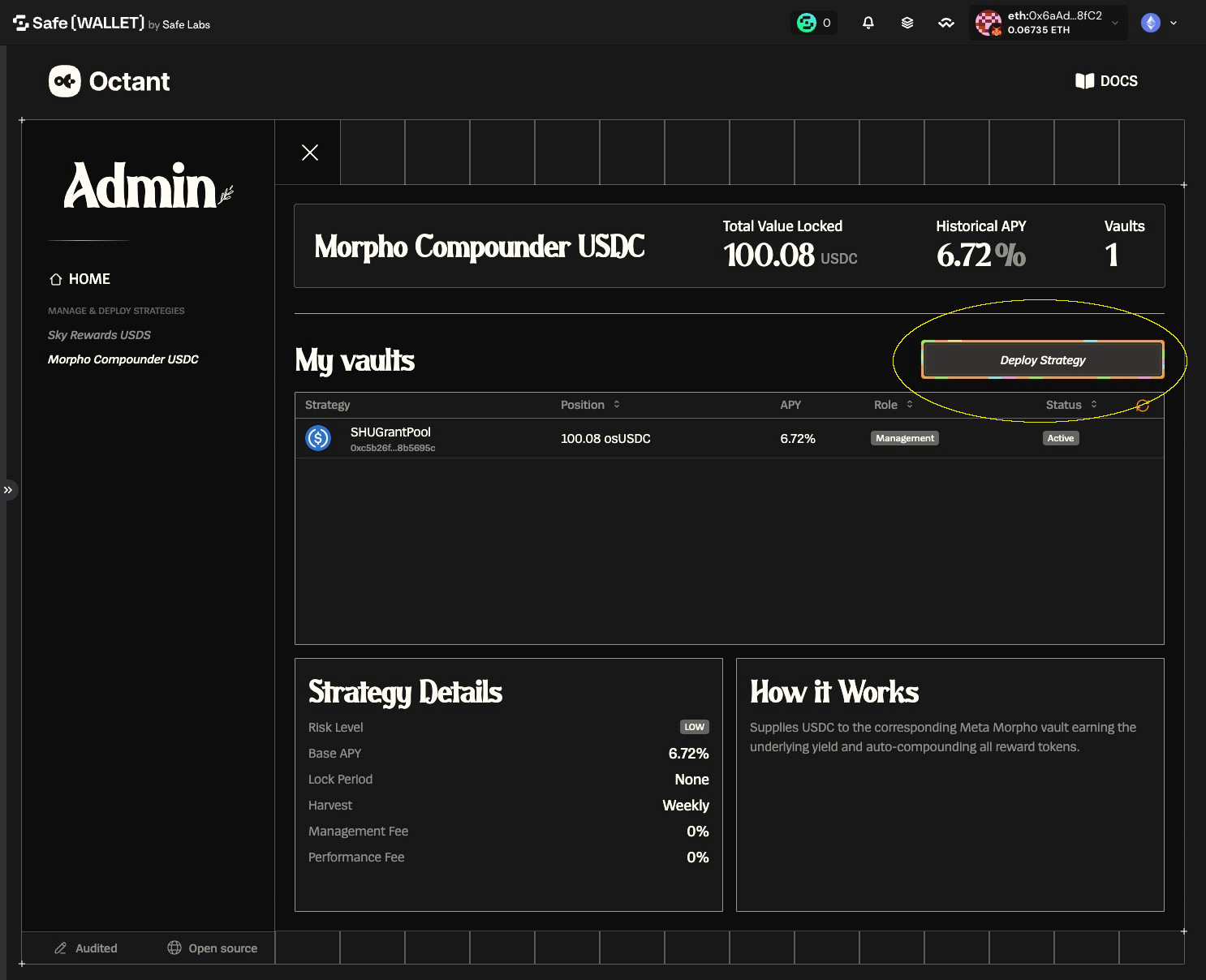Click the APY column header
The image size is (1206, 980).
[x=790, y=405]
